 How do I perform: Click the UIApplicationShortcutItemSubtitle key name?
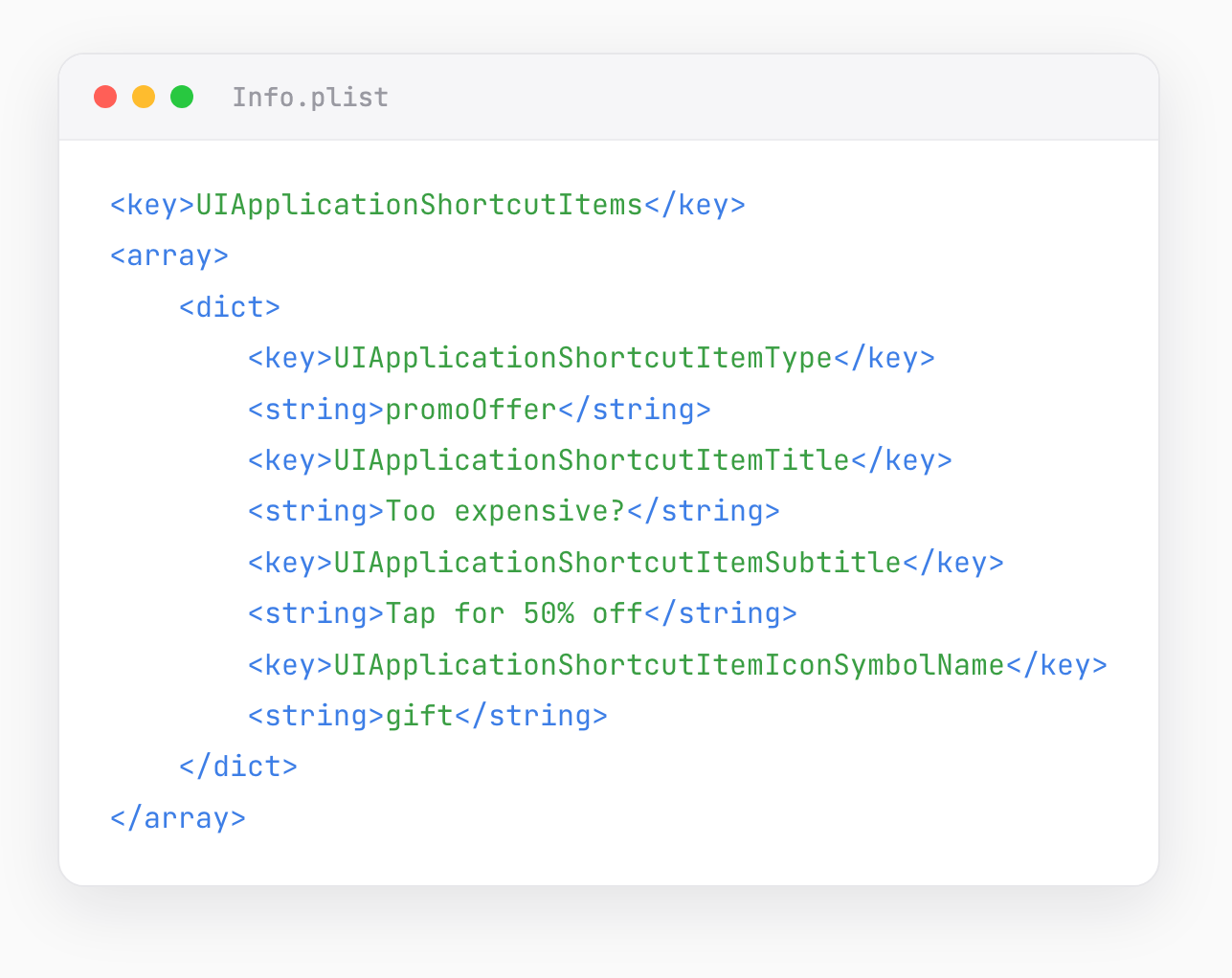[617, 563]
